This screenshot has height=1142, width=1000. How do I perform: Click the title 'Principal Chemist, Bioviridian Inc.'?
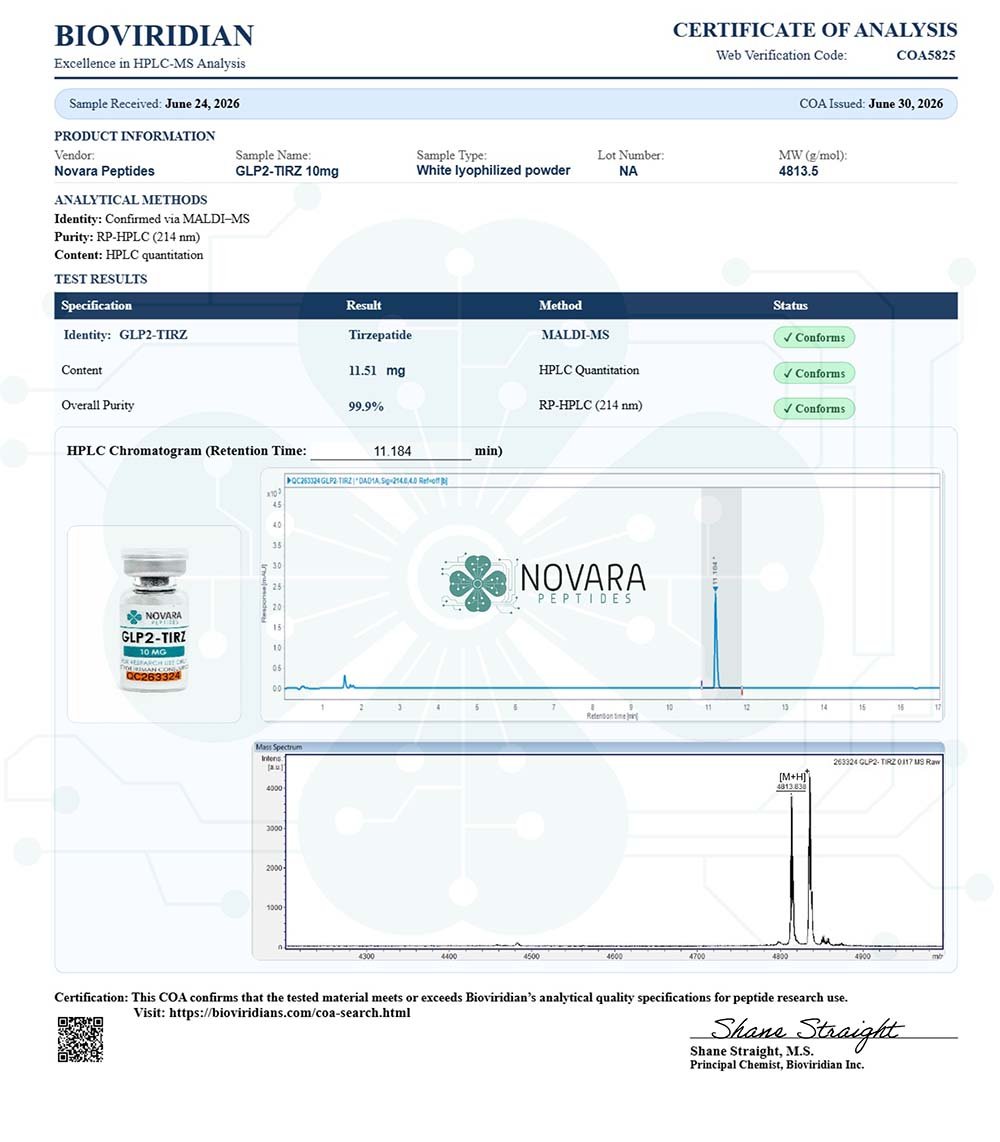point(777,1065)
